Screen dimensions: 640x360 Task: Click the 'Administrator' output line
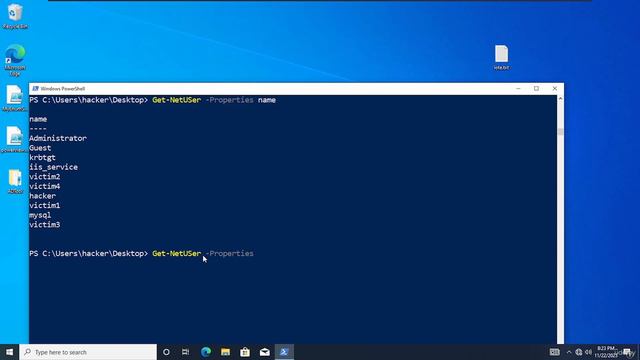click(58, 138)
